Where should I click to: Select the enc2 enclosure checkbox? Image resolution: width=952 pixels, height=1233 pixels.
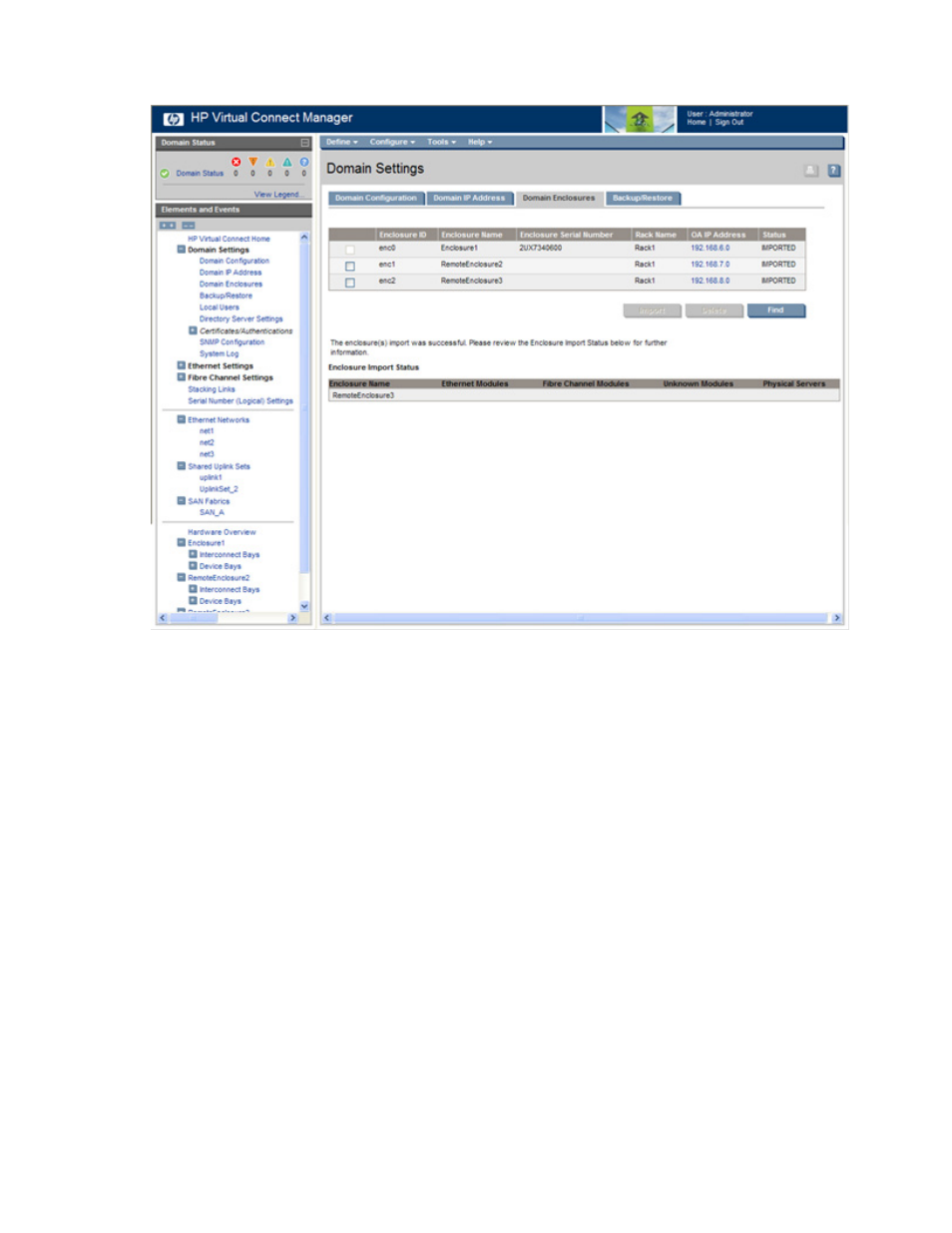pyautogui.click(x=350, y=284)
